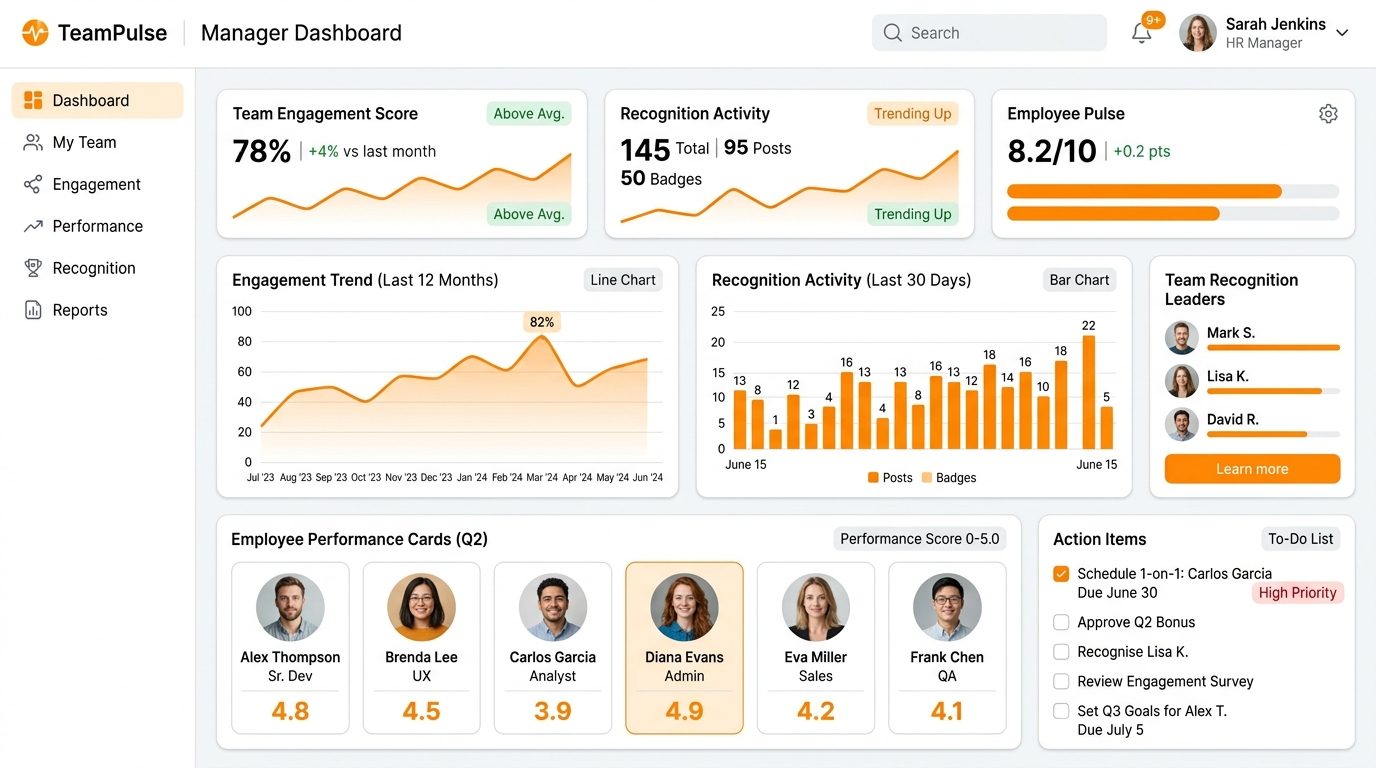Click the Dashboard grid icon in sidebar
Viewport: 1376px width, 768px height.
33,100
